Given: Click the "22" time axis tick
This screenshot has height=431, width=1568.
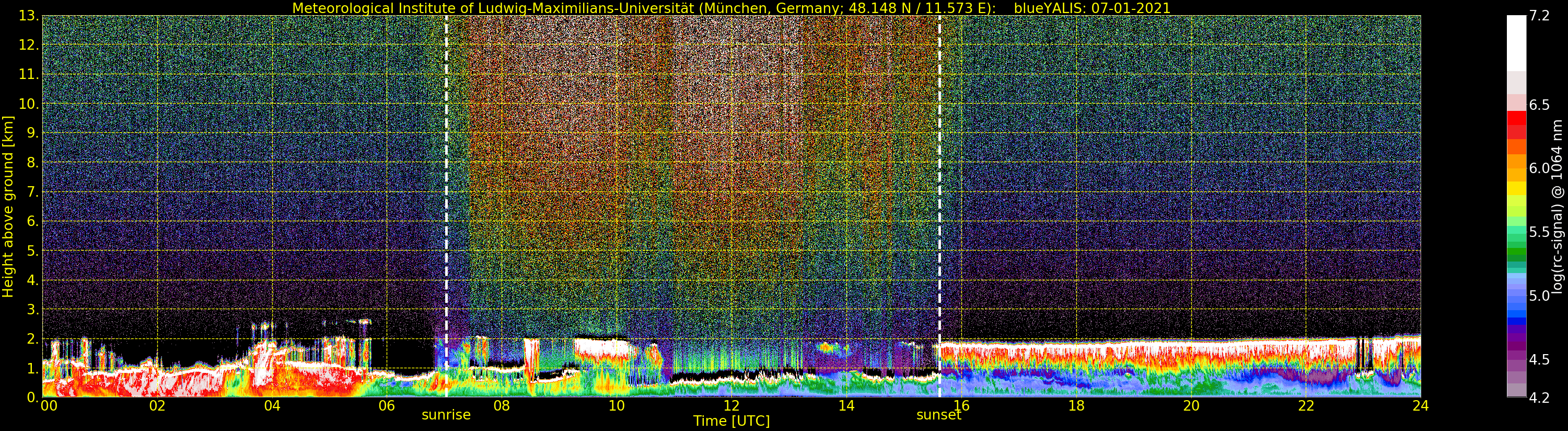Looking at the screenshot, I should click(1306, 406).
